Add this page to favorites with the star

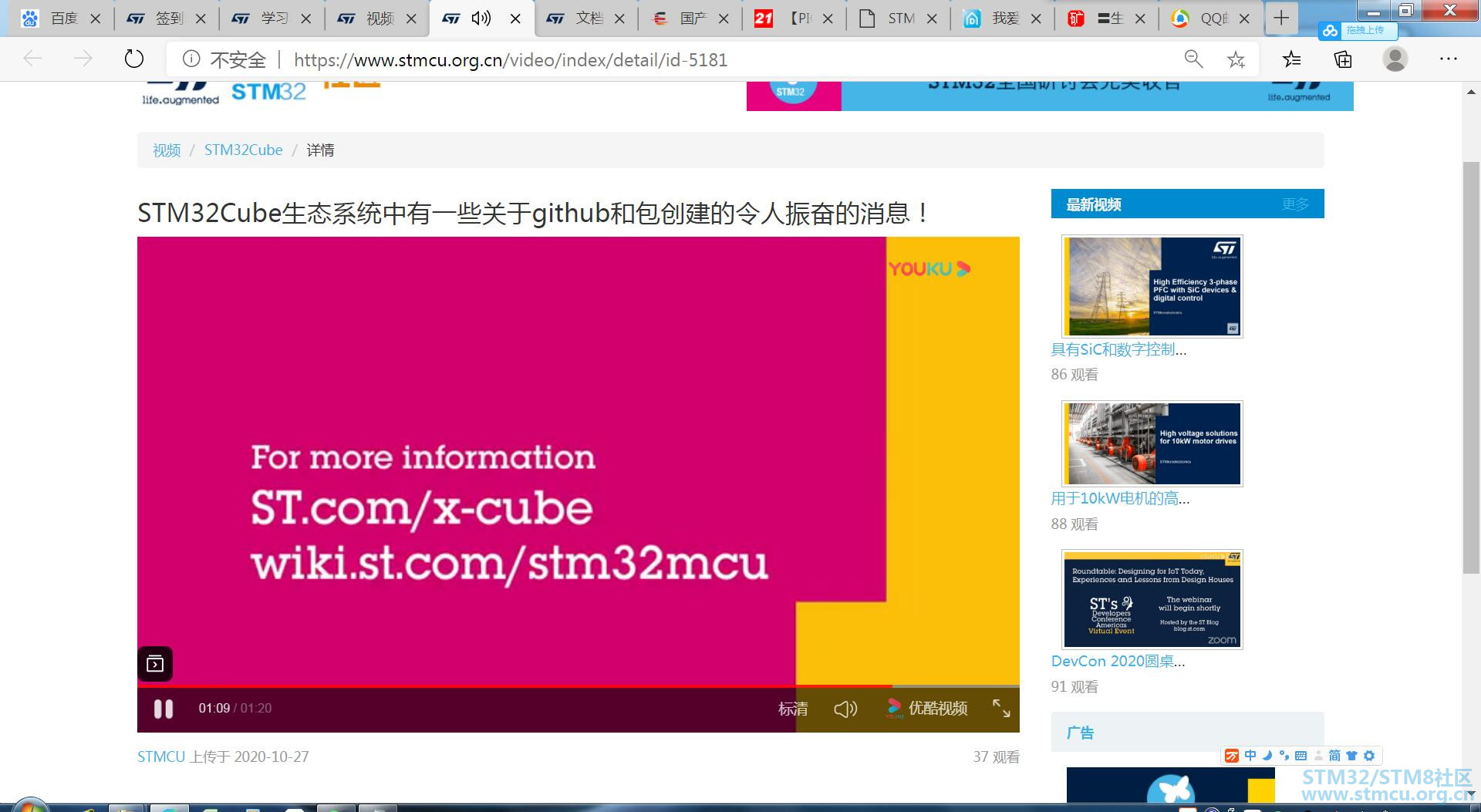[1236, 59]
